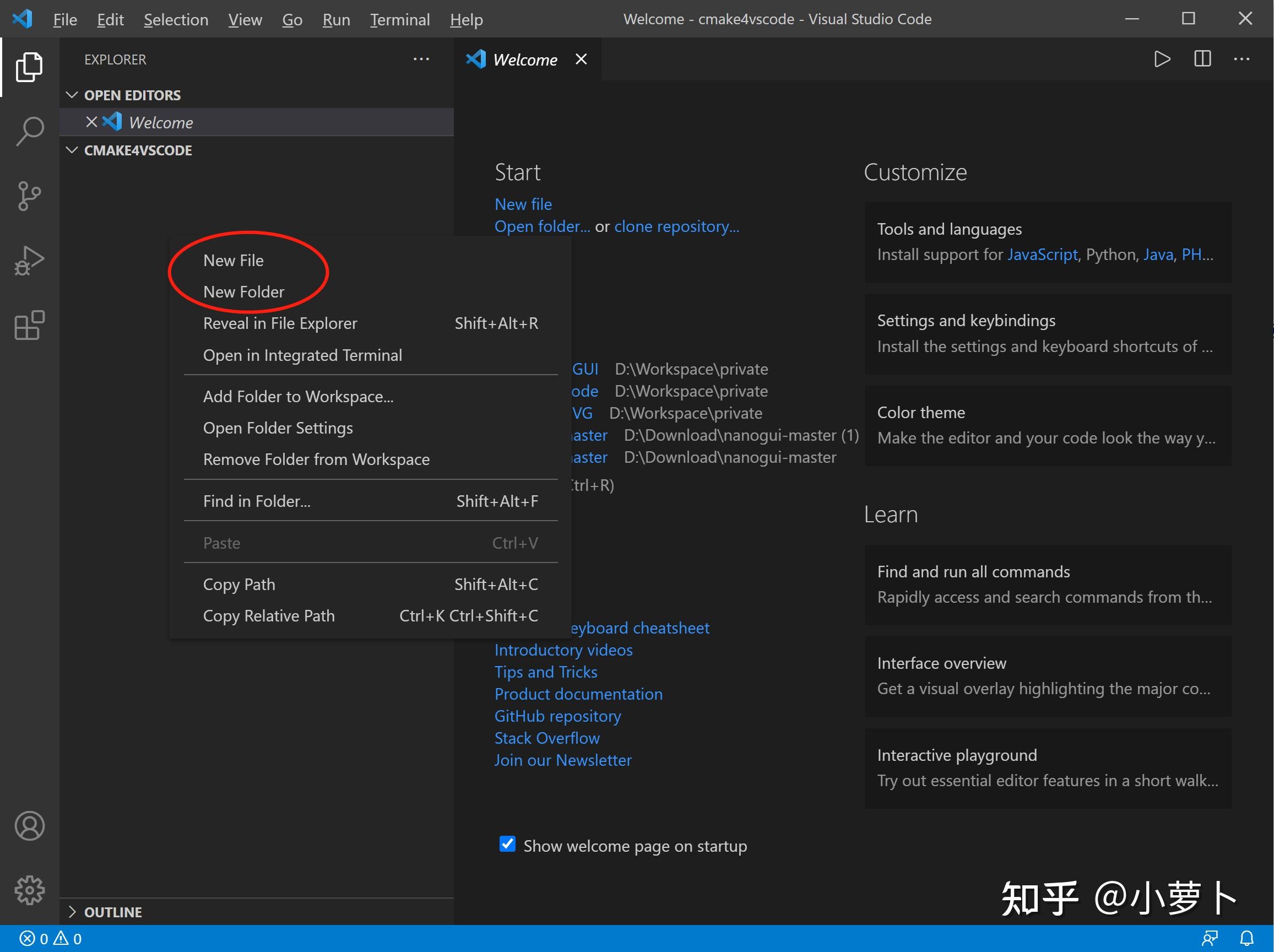Open Settings and keybindings card
This screenshot has height=952, width=1274.
(1048, 334)
